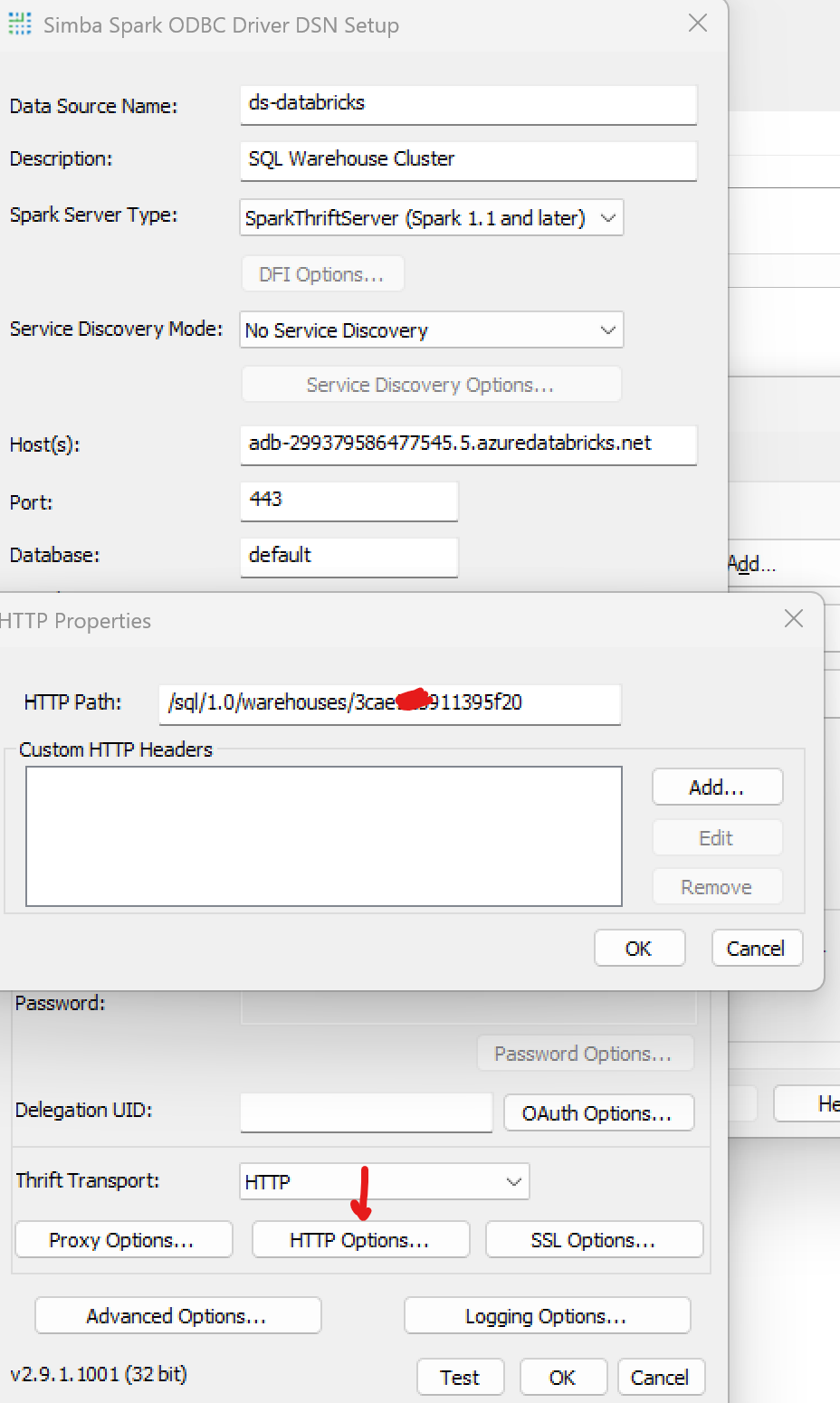This screenshot has height=1403, width=840.
Task: Edit the Delegation UID field
Action: [x=366, y=1112]
